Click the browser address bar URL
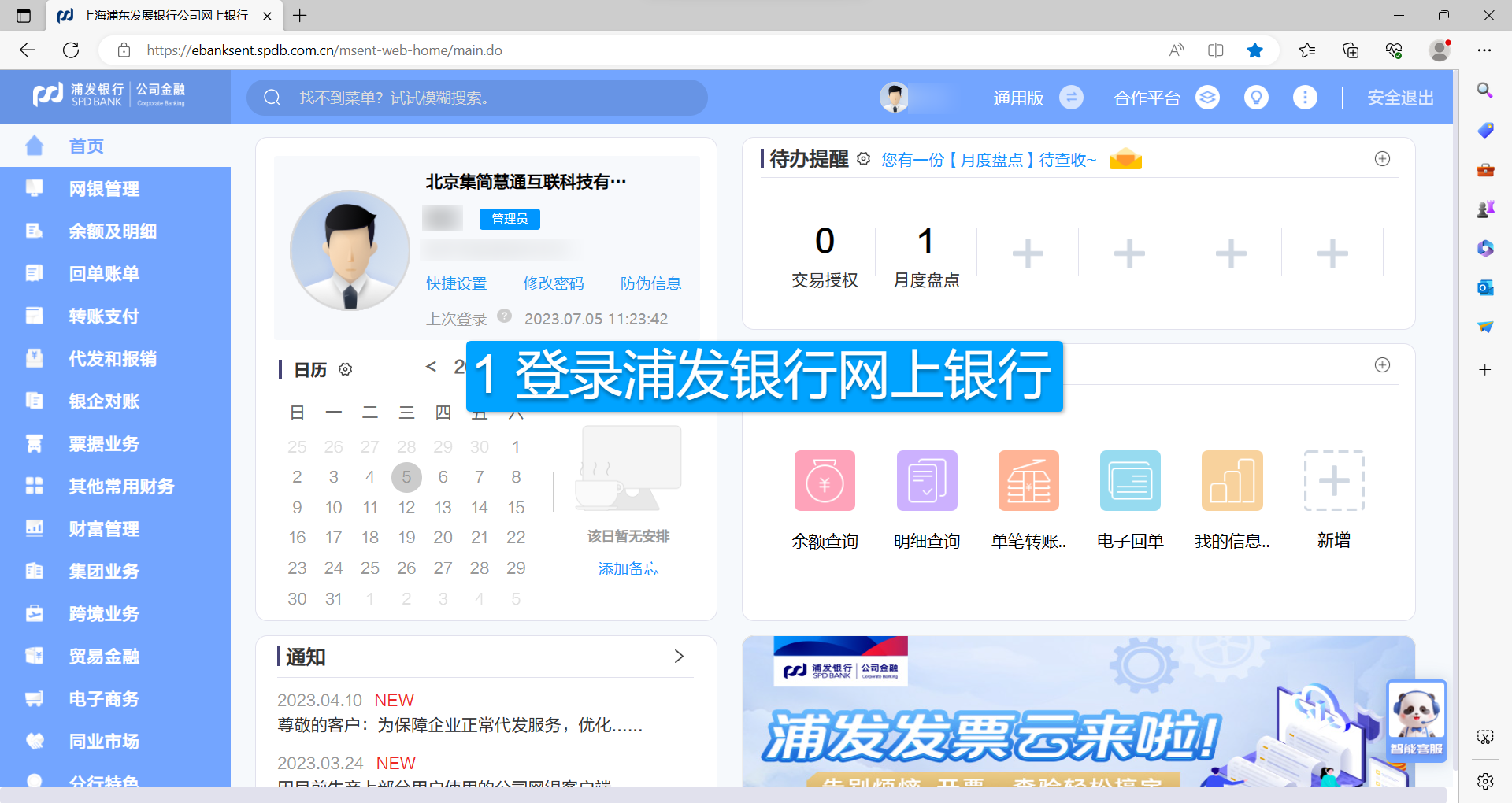Image resolution: width=1512 pixels, height=803 pixels. 324,50
